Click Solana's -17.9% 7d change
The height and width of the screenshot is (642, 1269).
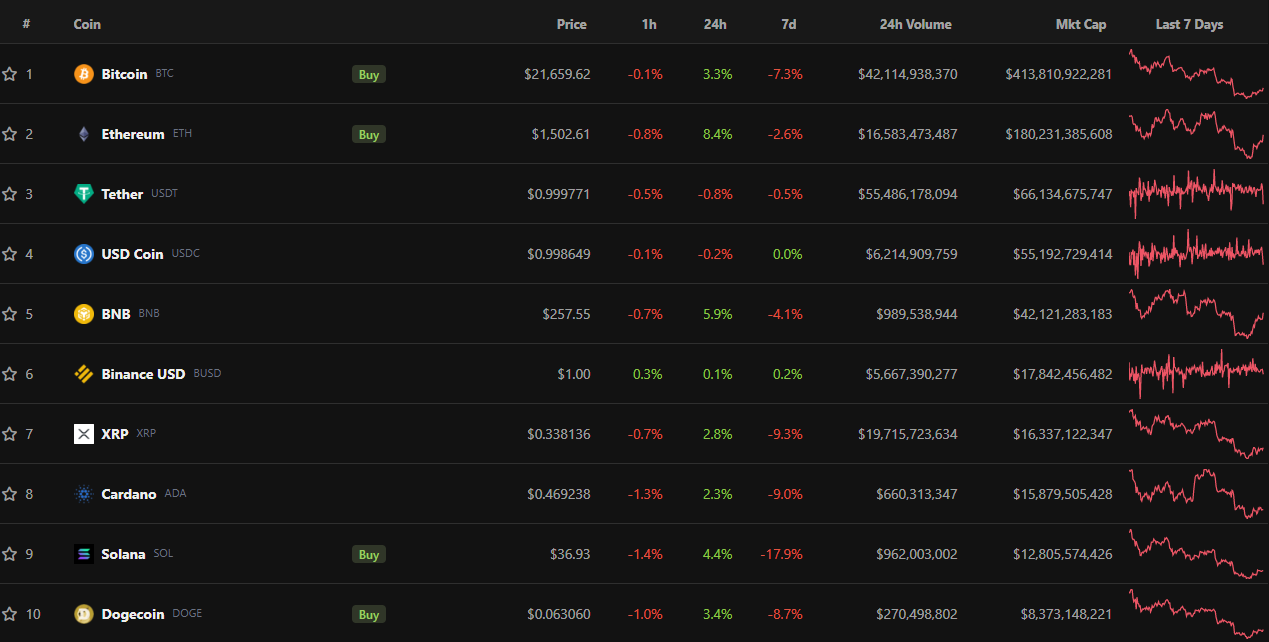tap(782, 554)
